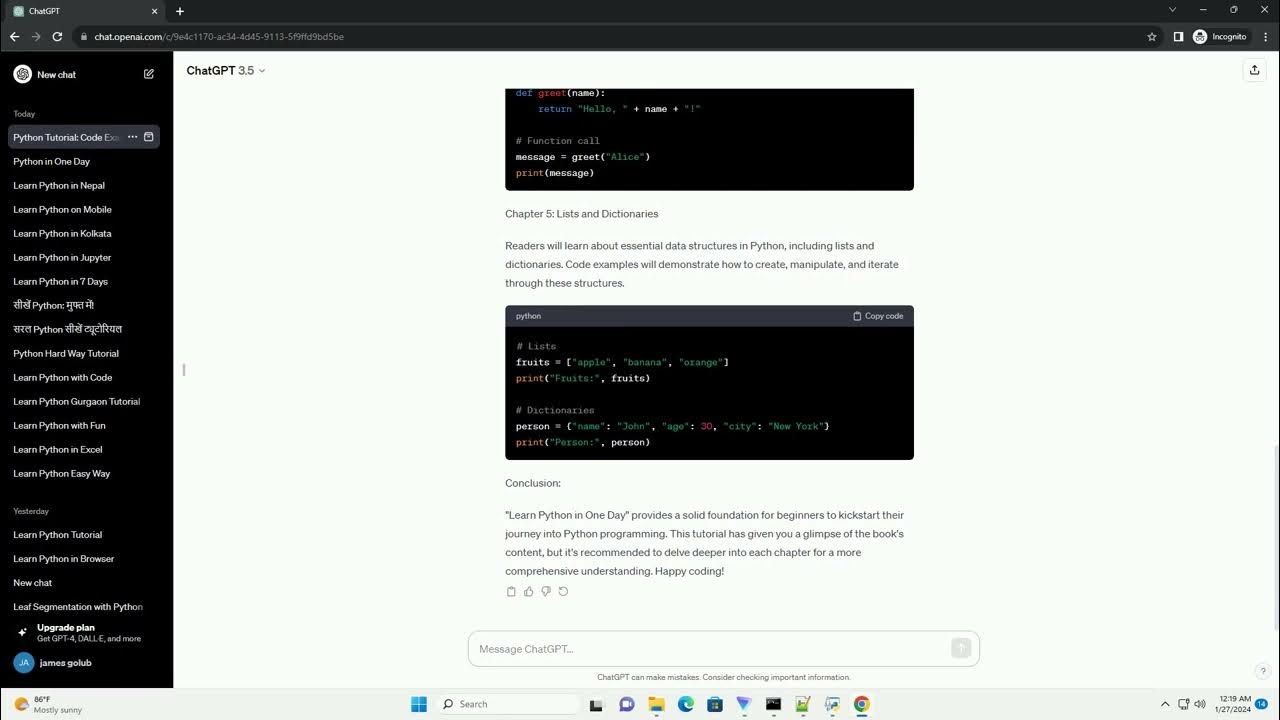Click the Upgrade plan sparkle icon
Viewport: 1280px width, 720px height.
23,632
